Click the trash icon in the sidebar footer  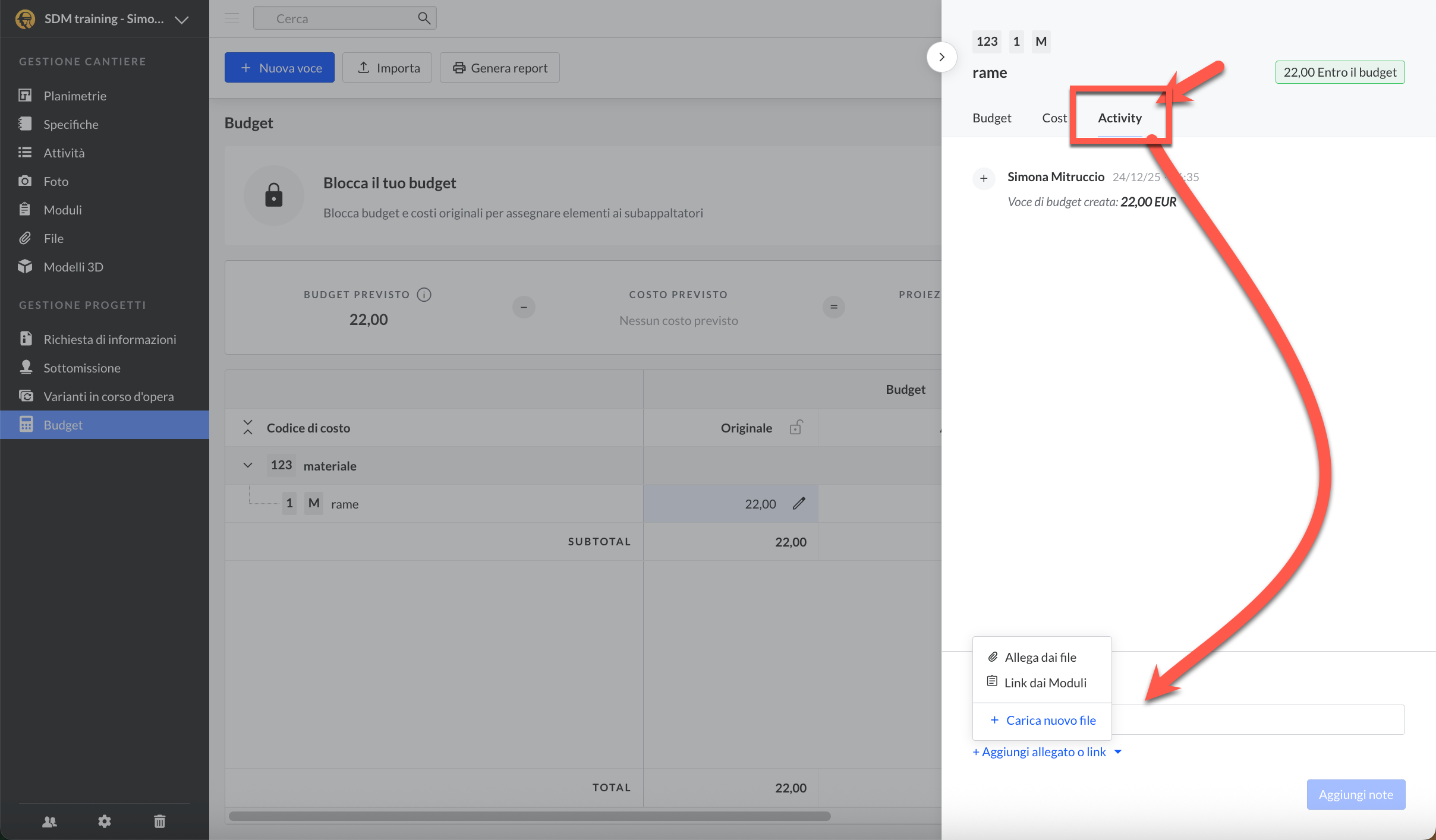[159, 822]
